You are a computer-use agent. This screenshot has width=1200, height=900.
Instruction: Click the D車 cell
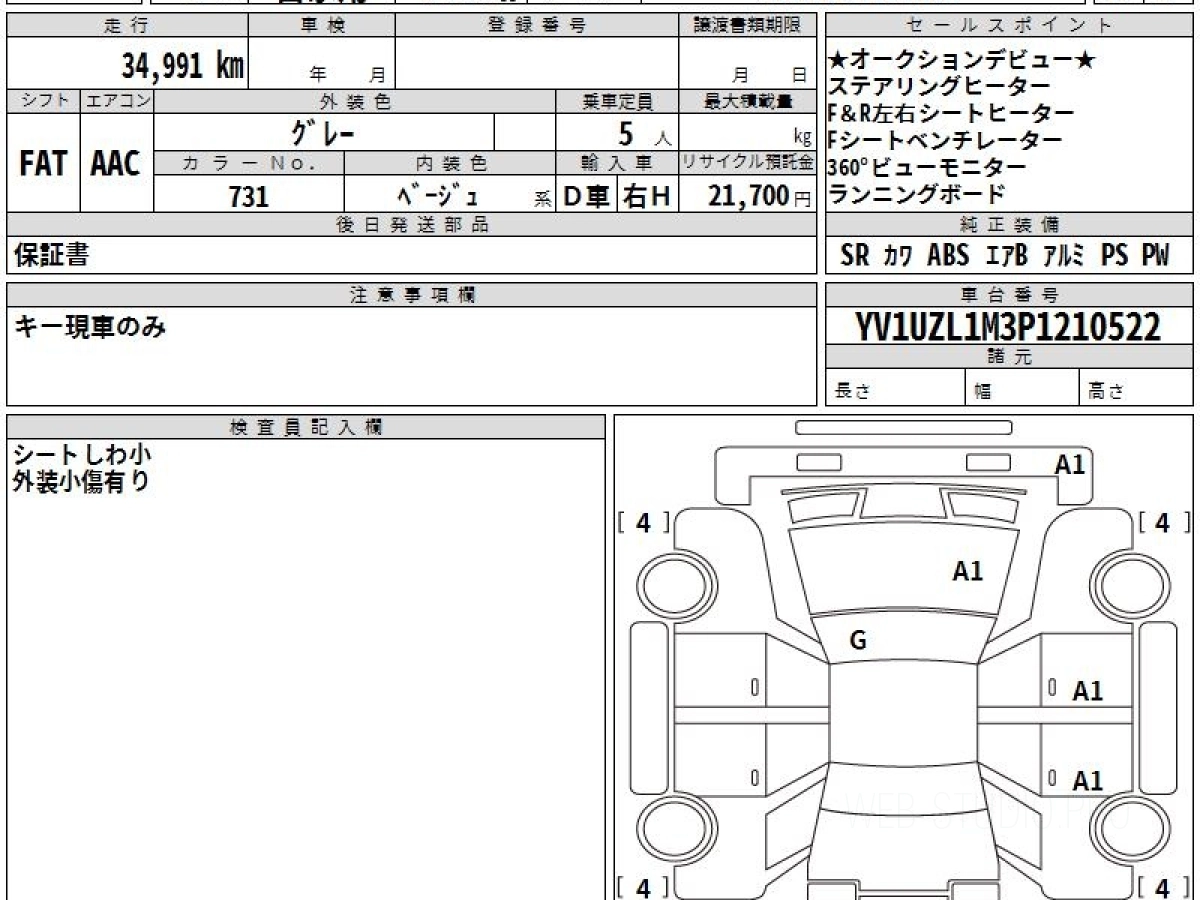(587, 197)
